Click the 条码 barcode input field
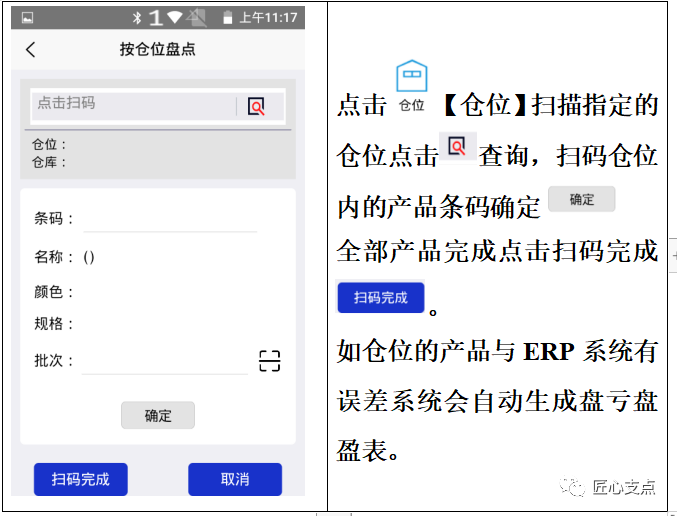Viewport: 677px width, 516px height. coord(170,219)
